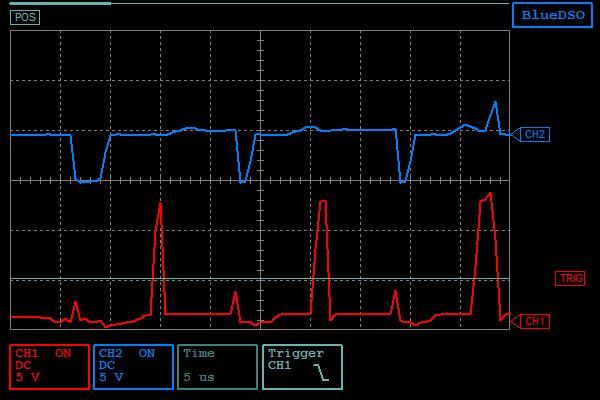This screenshot has width=600, height=400.
Task: Select the CH2 level marker
Action: (x=531, y=134)
